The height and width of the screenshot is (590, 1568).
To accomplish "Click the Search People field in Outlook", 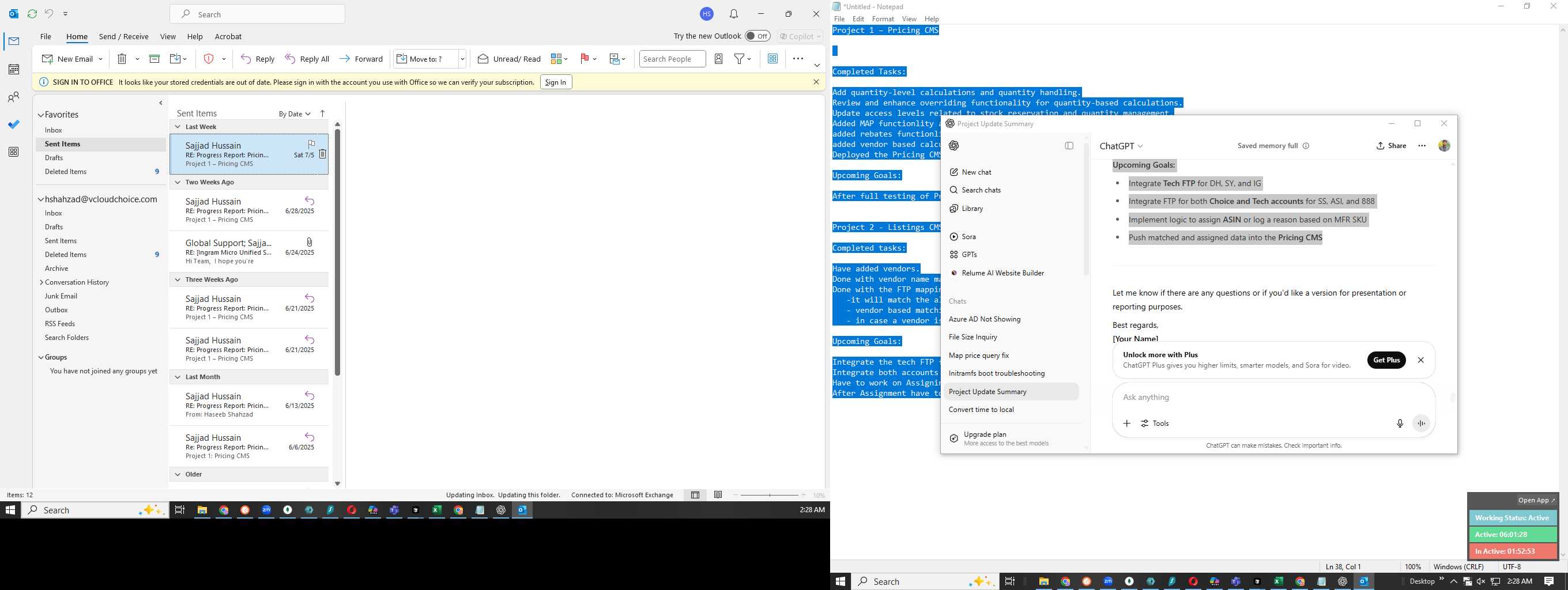I will click(672, 59).
